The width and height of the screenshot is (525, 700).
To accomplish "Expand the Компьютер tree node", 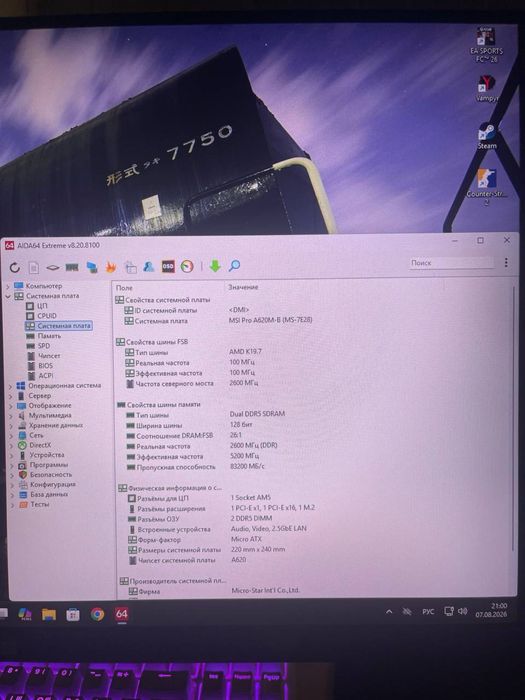I will pyautogui.click(x=8, y=286).
